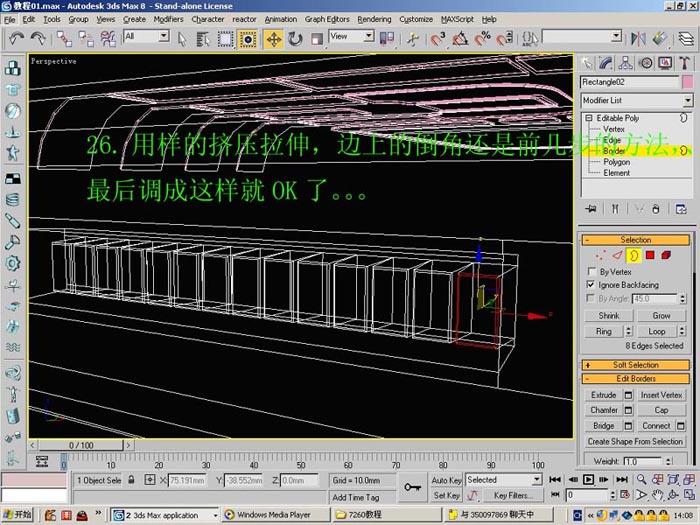700x525 pixels.
Task: Click the Extrude button
Action: [x=604, y=395]
